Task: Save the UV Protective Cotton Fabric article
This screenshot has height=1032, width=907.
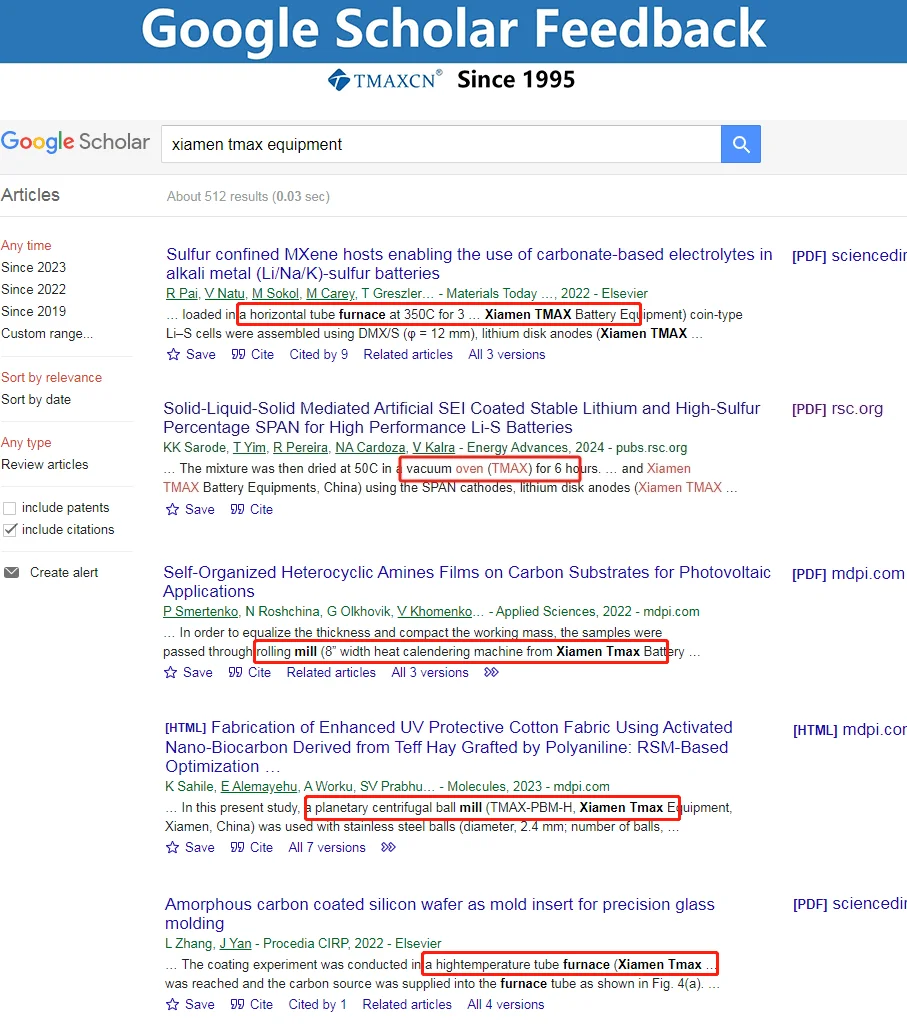Action: 191,848
